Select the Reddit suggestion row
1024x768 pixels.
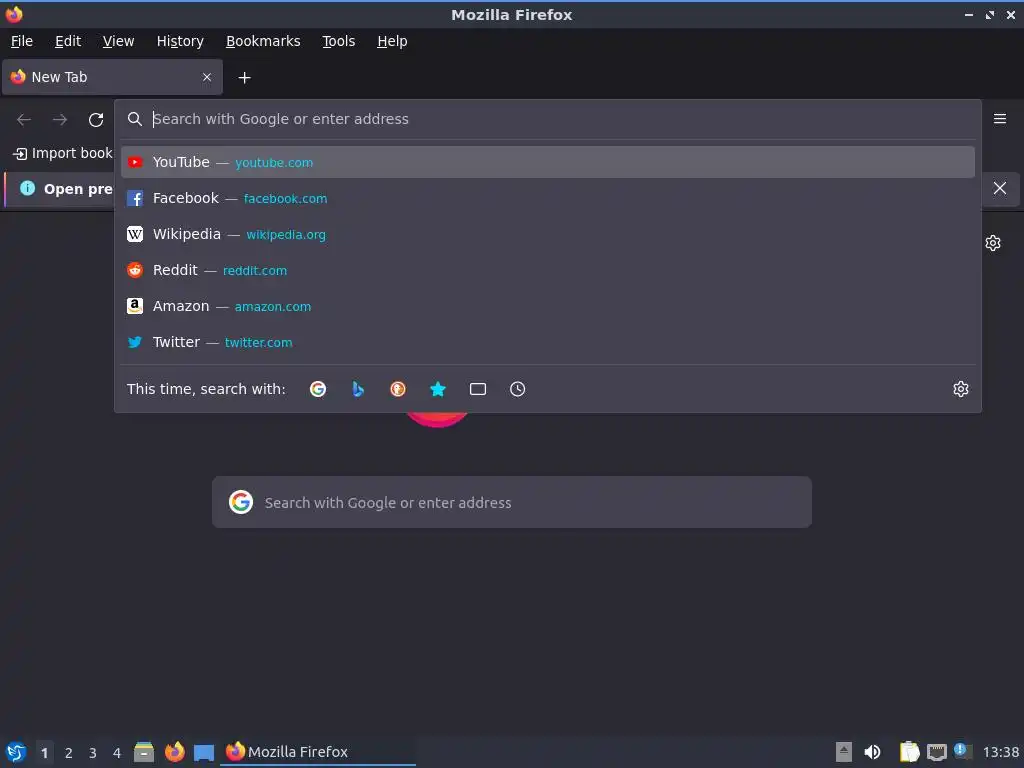(547, 270)
